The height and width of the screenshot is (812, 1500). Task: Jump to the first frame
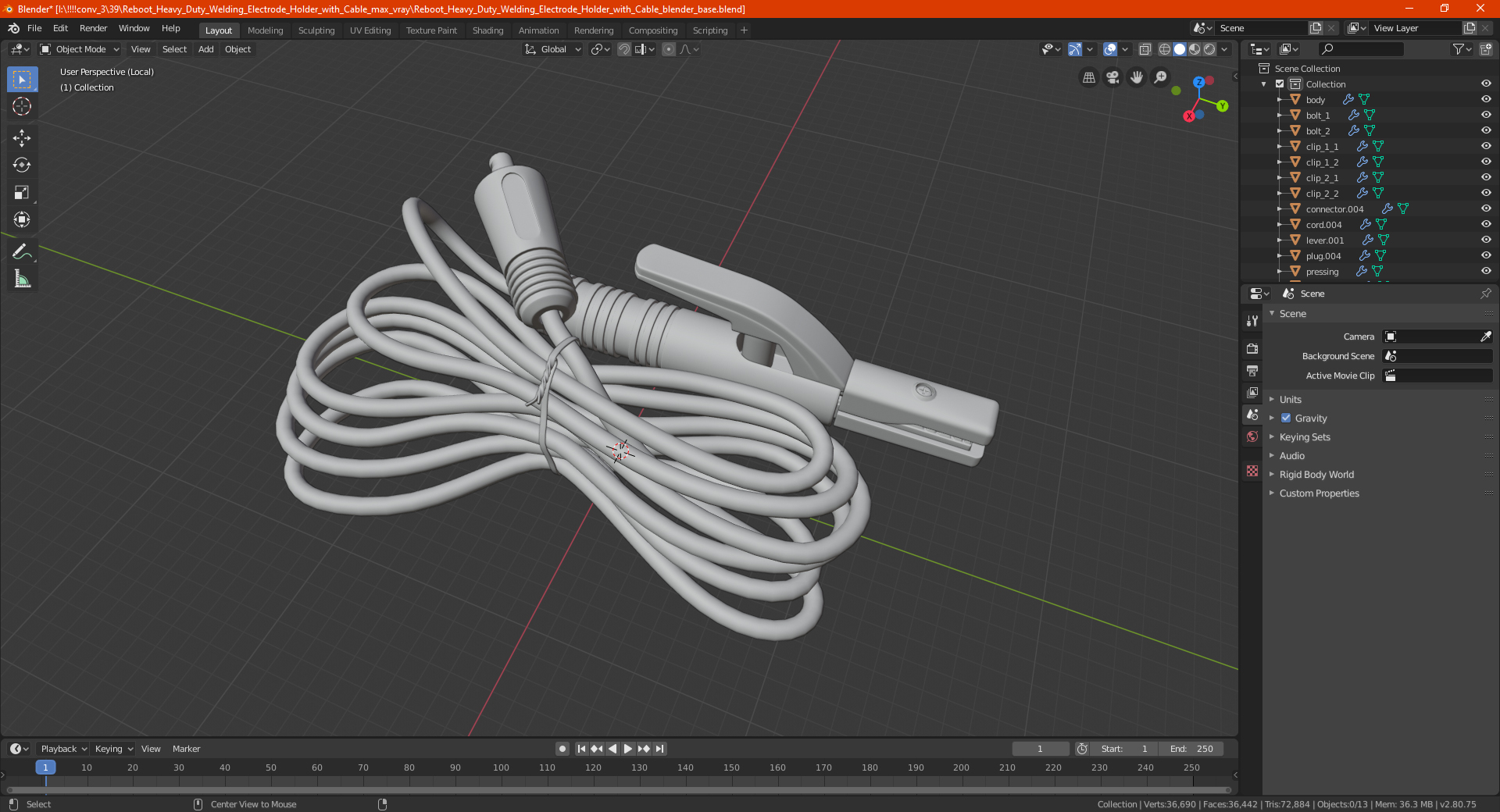point(581,749)
